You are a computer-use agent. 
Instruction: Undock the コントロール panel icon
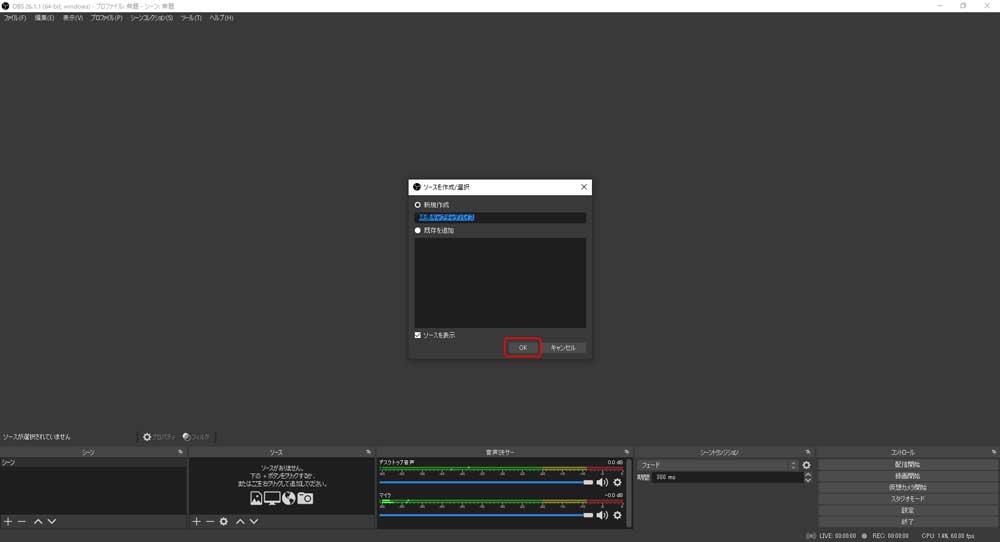994,452
